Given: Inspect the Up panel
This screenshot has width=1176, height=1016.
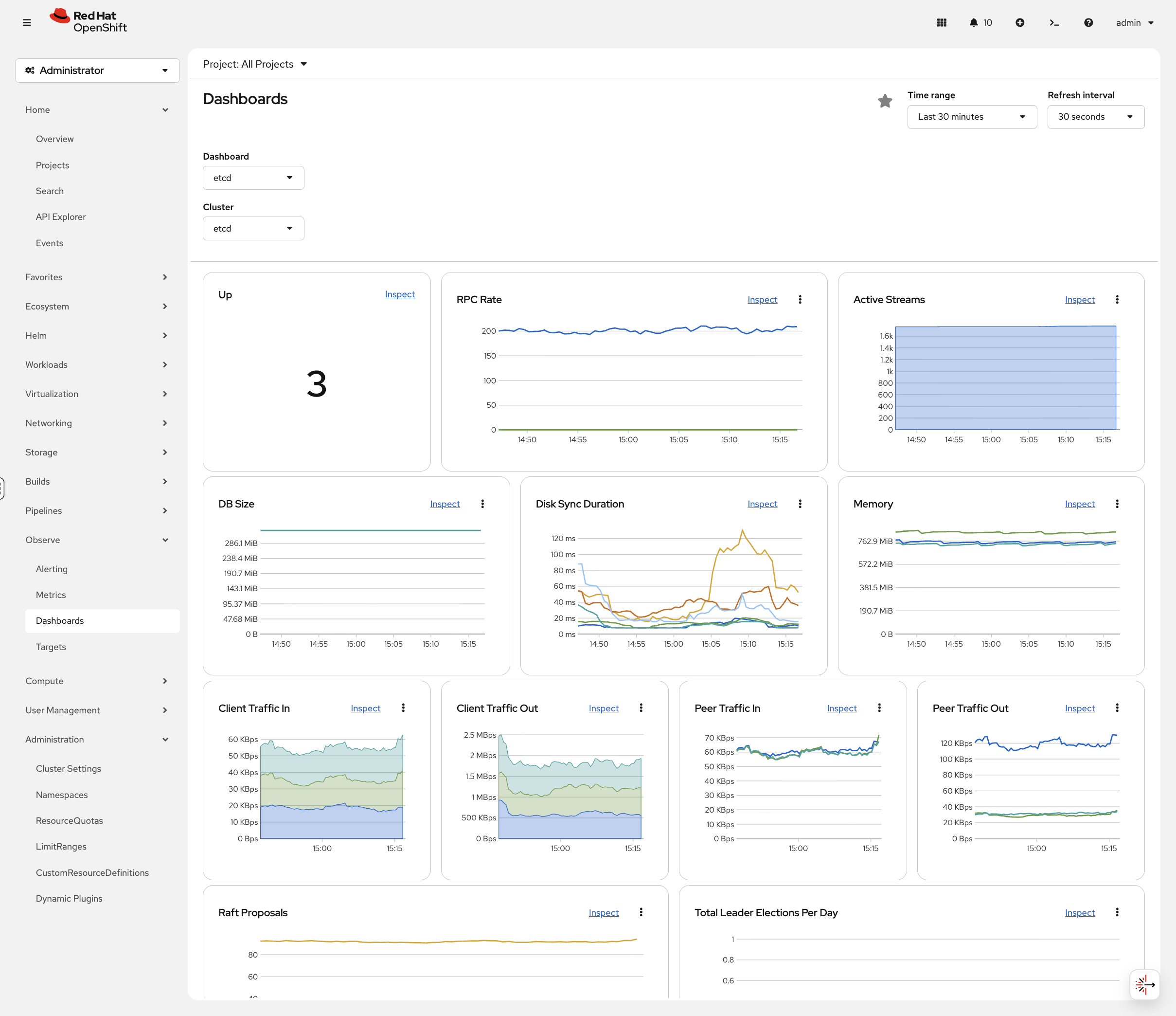Looking at the screenshot, I should point(400,293).
